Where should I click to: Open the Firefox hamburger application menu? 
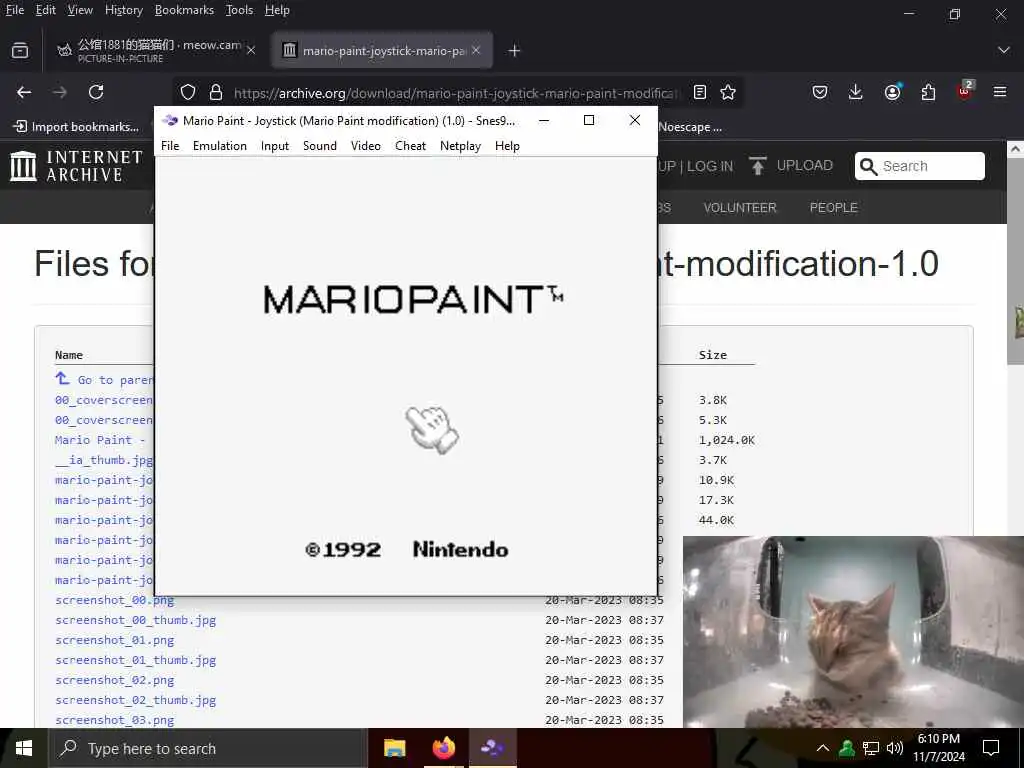click(x=1000, y=92)
